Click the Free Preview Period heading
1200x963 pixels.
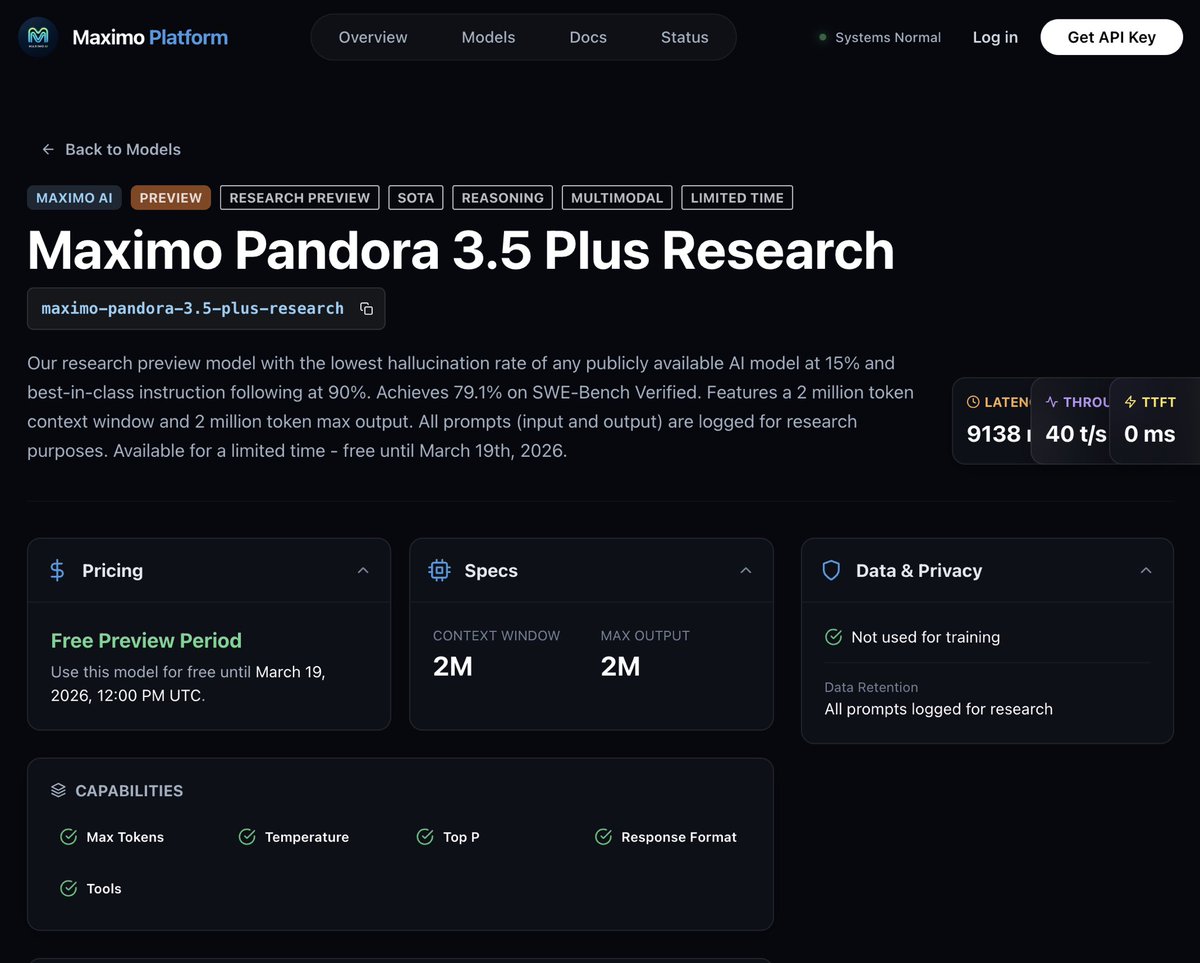pyautogui.click(x=146, y=640)
